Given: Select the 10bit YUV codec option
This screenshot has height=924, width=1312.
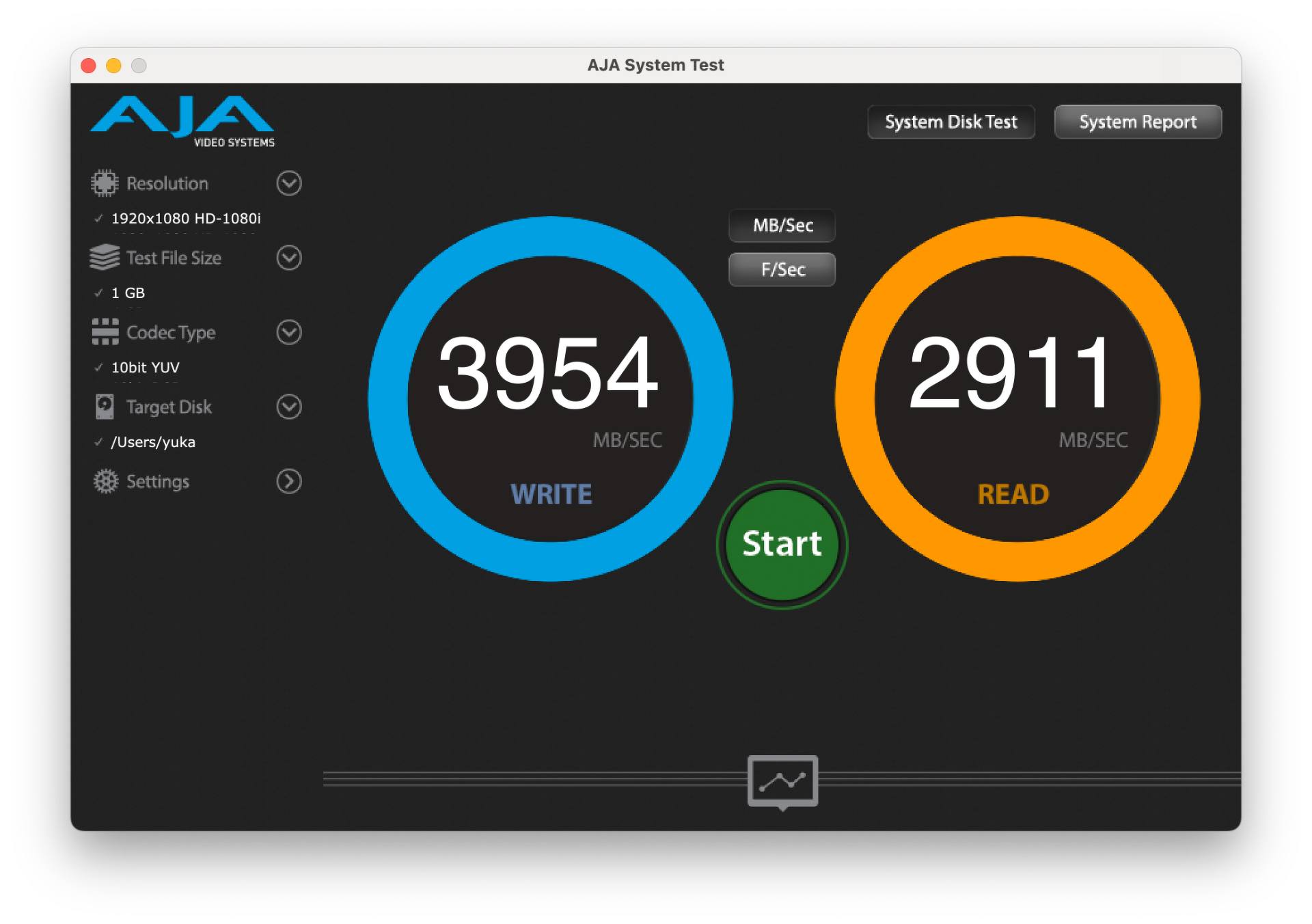Looking at the screenshot, I should [145, 368].
